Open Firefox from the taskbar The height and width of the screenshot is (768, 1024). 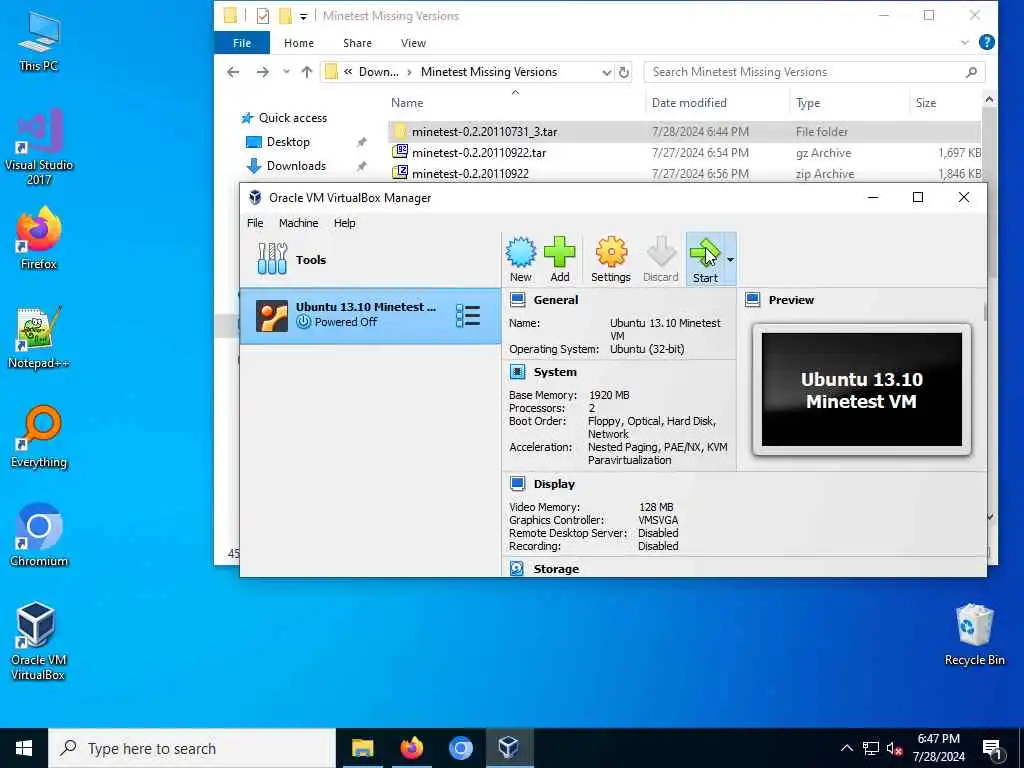tap(411, 748)
